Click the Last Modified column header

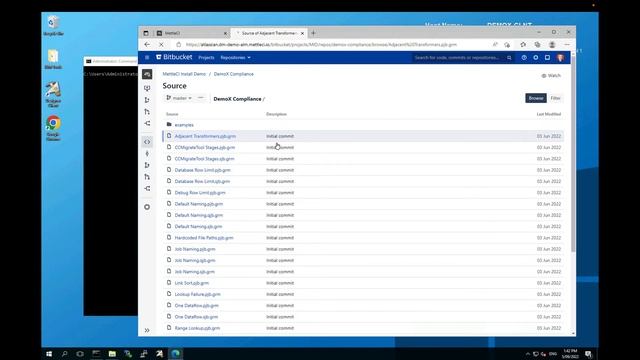(549, 114)
